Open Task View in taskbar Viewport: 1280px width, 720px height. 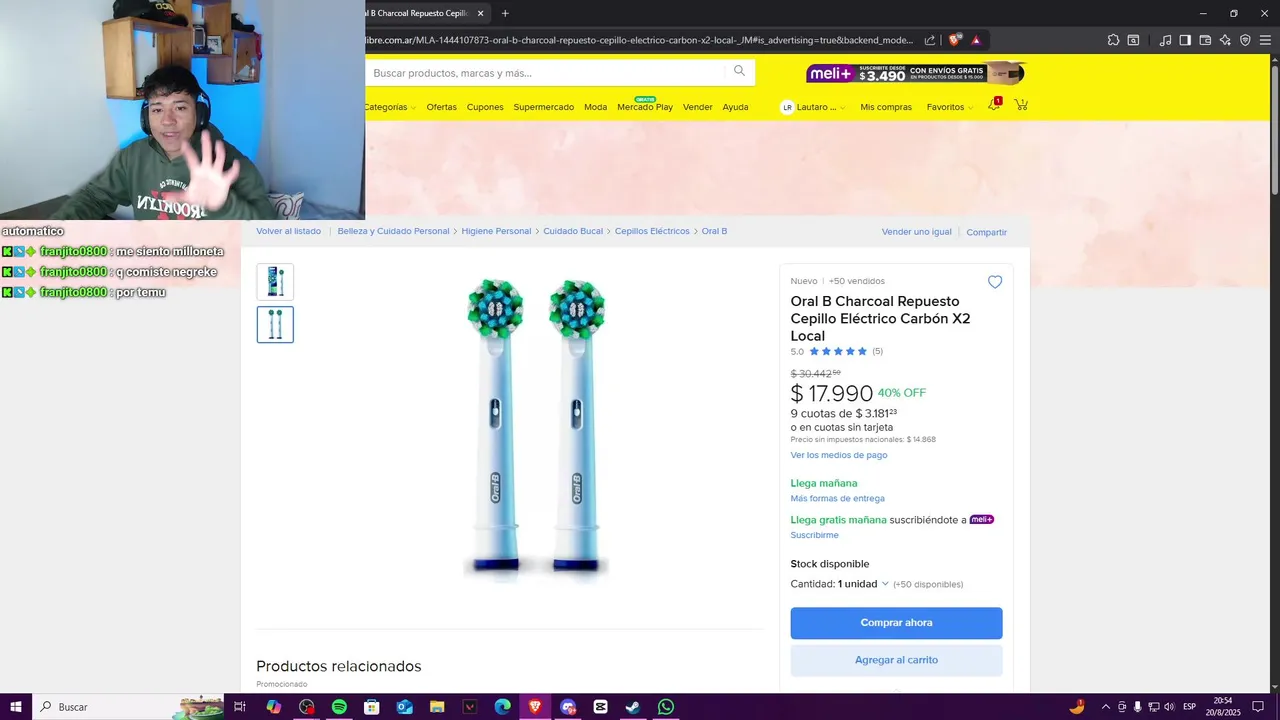(240, 707)
